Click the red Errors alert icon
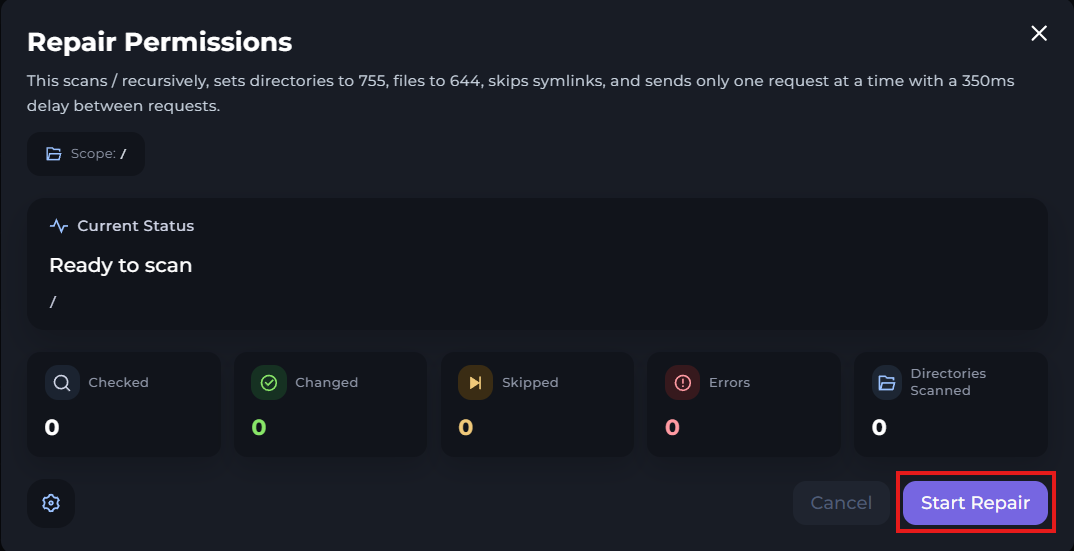 click(682, 382)
